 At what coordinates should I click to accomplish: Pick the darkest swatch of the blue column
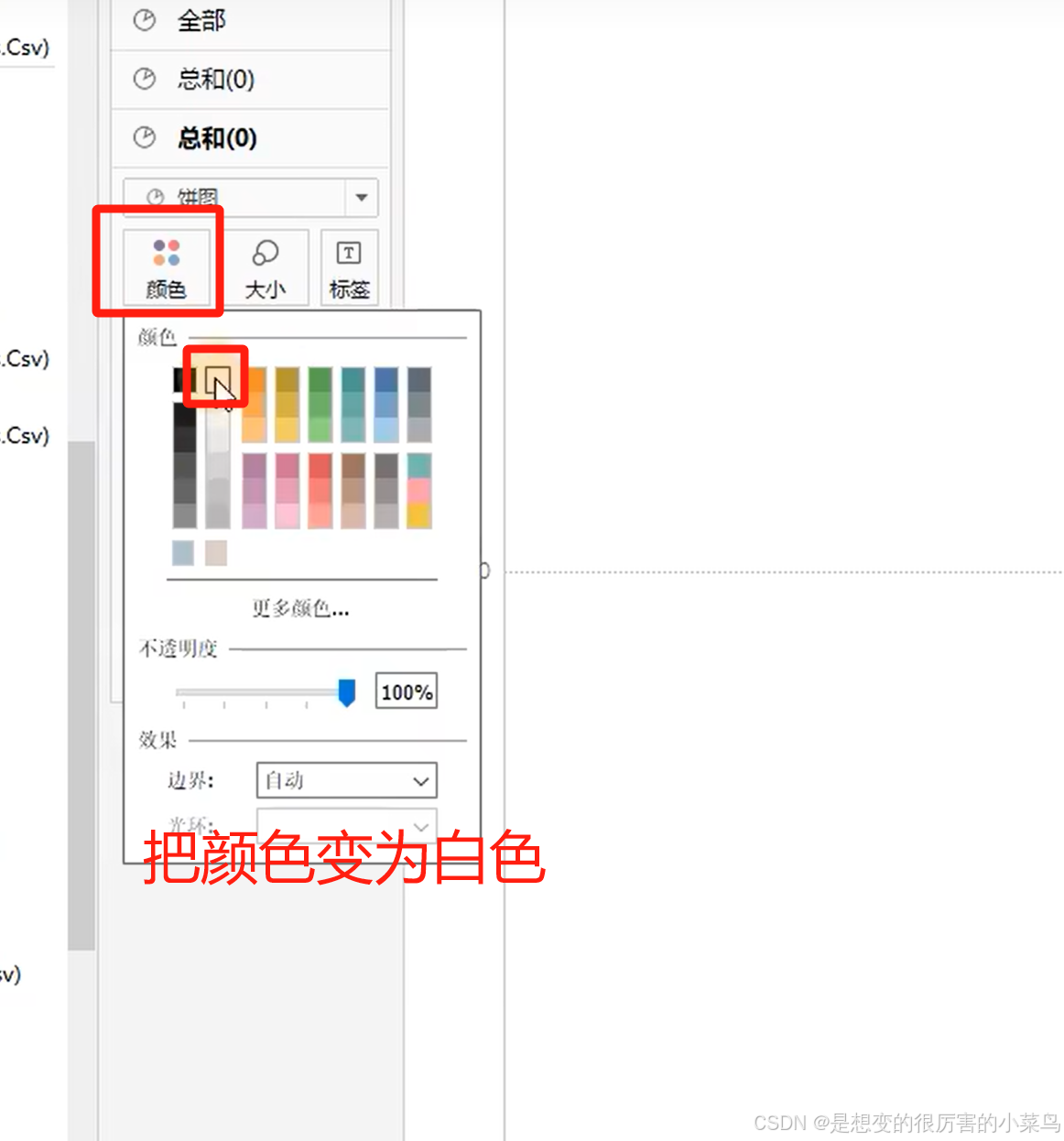[x=386, y=380]
